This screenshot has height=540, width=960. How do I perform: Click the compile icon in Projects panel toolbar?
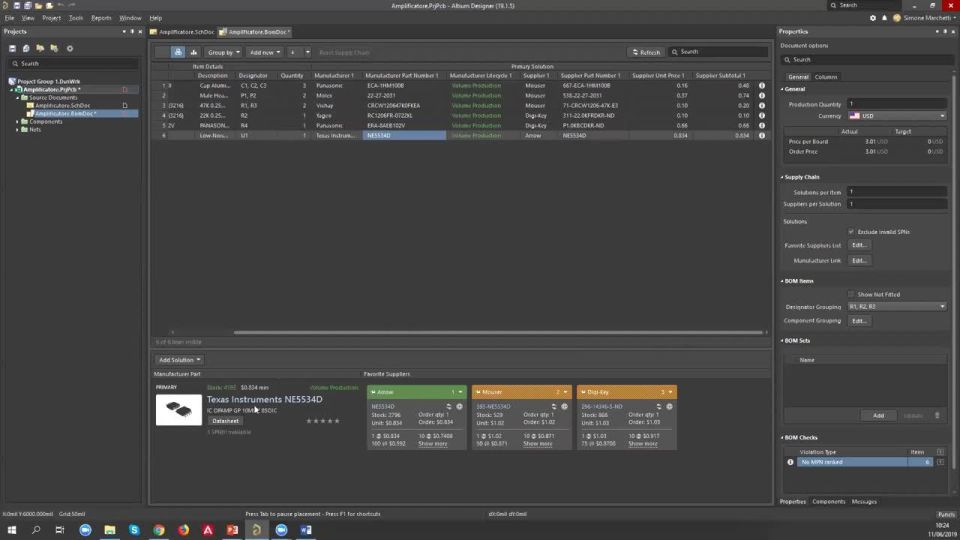(x=26, y=48)
